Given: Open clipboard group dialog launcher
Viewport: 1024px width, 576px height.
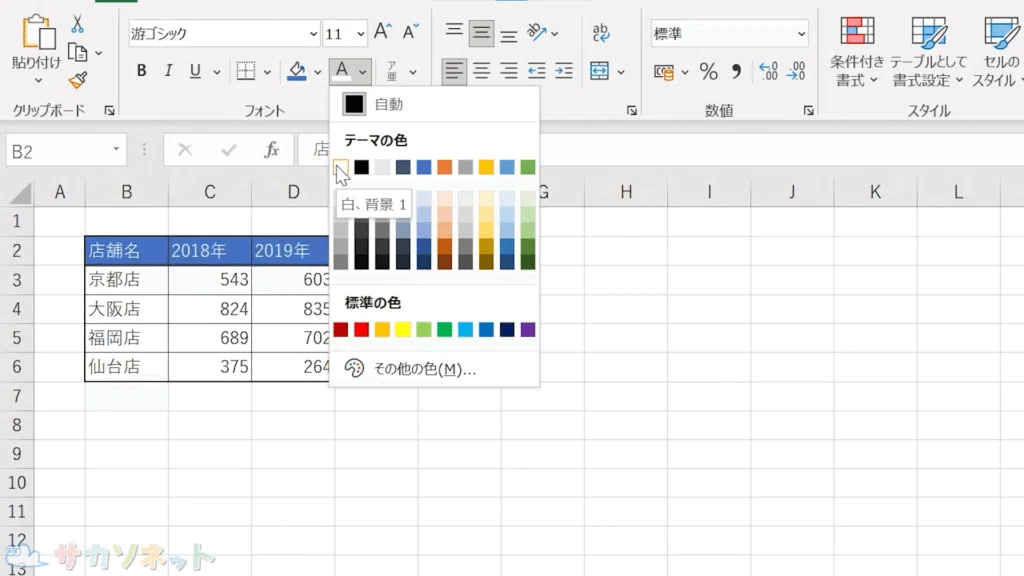Looking at the screenshot, I should tap(110, 111).
